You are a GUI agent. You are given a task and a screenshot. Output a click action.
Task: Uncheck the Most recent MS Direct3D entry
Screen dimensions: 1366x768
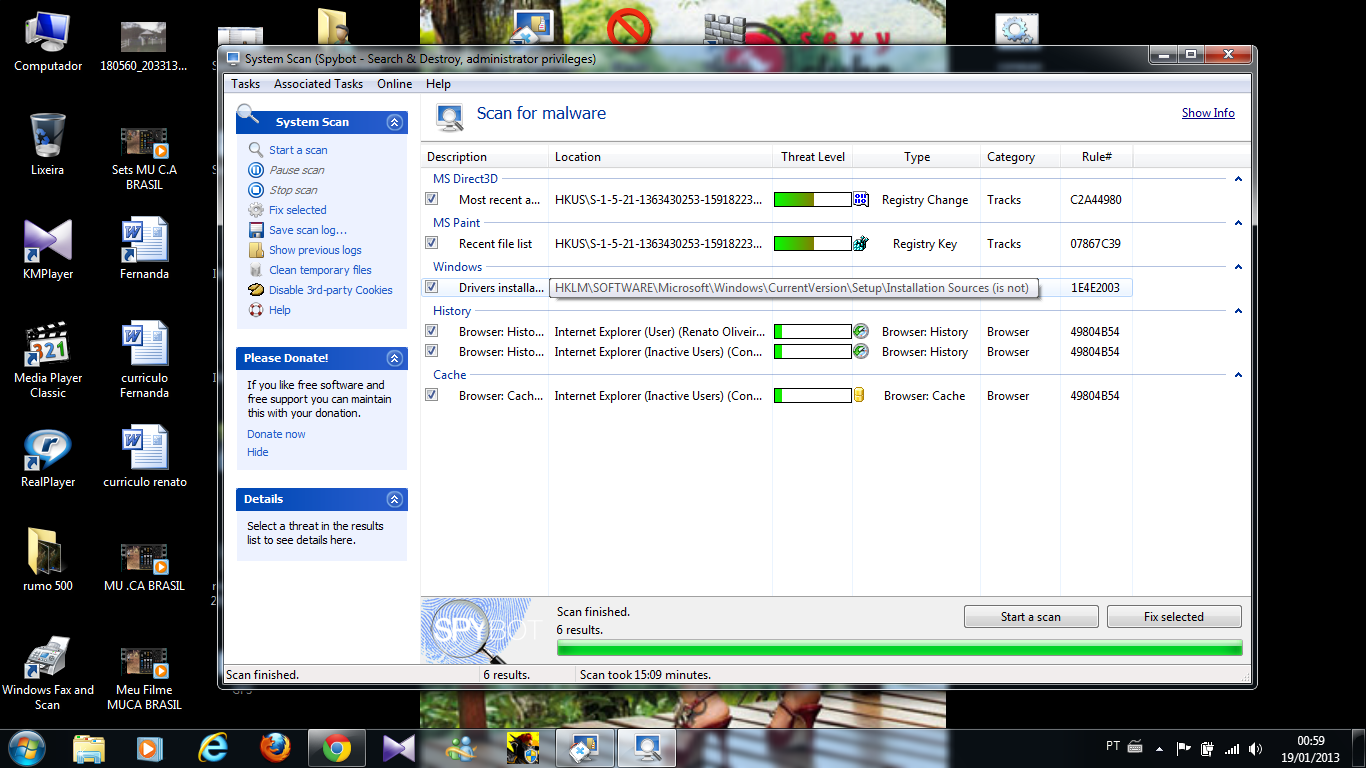(432, 200)
